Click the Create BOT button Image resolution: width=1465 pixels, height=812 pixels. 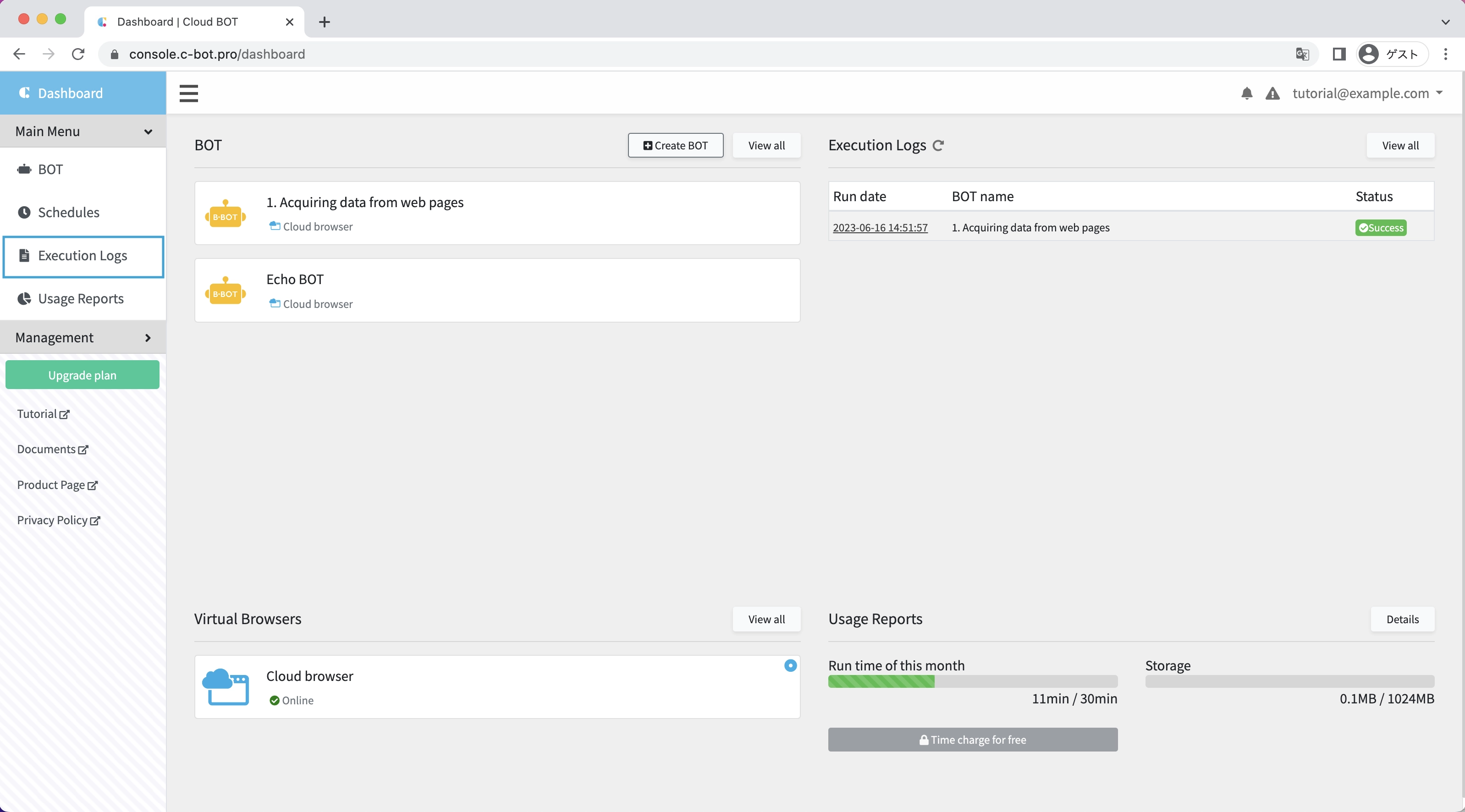pyautogui.click(x=675, y=146)
